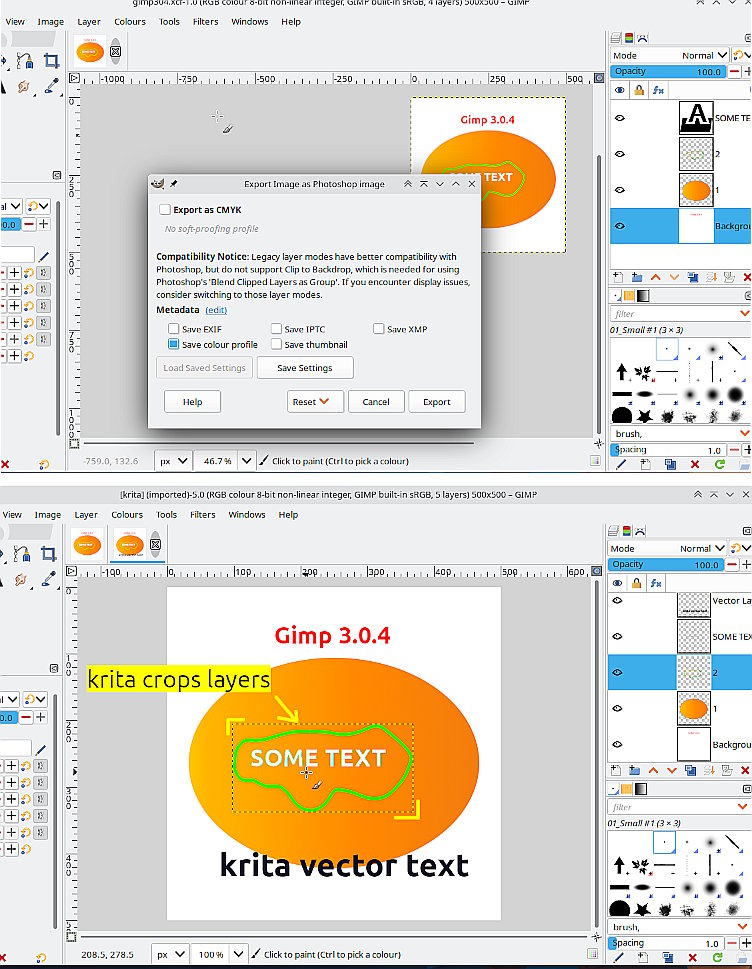Open the Gradients tab in upper brushes dock
The height and width of the screenshot is (969, 752).
643,296
